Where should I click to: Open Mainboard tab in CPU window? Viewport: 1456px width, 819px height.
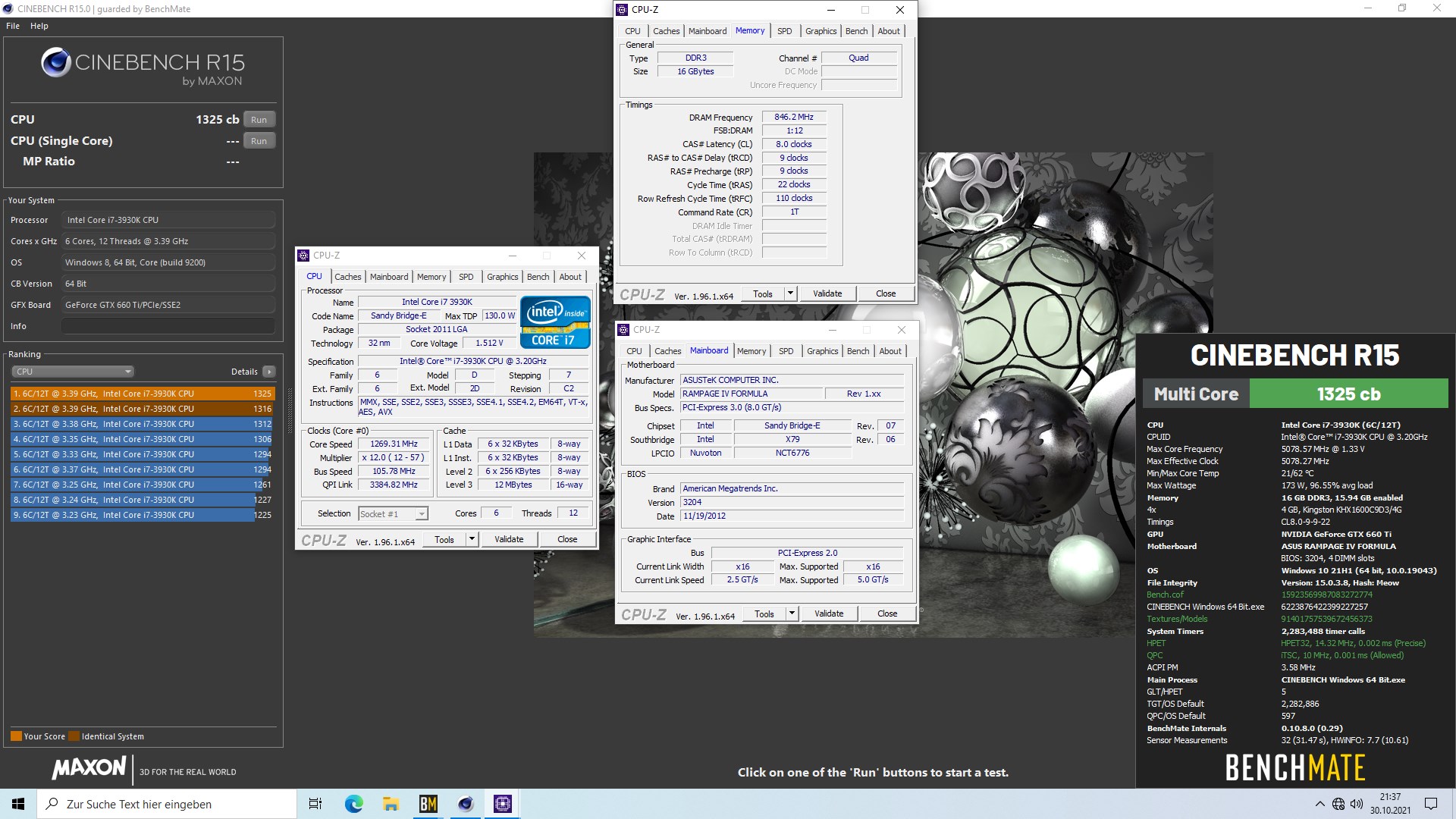pyautogui.click(x=389, y=277)
